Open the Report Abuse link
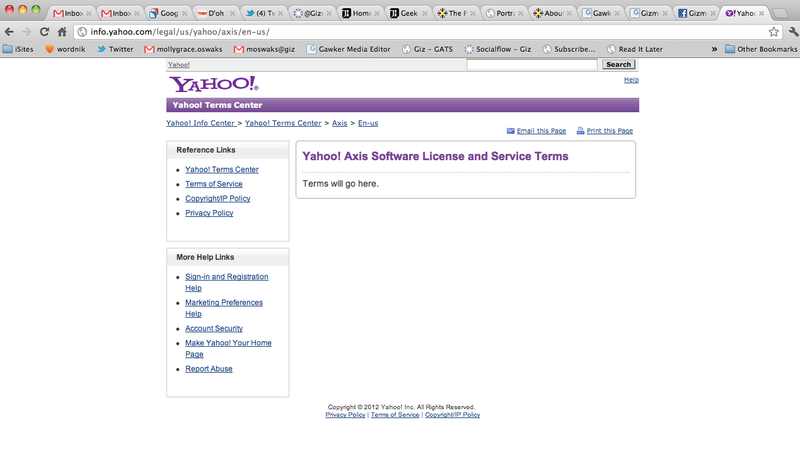 click(208, 369)
